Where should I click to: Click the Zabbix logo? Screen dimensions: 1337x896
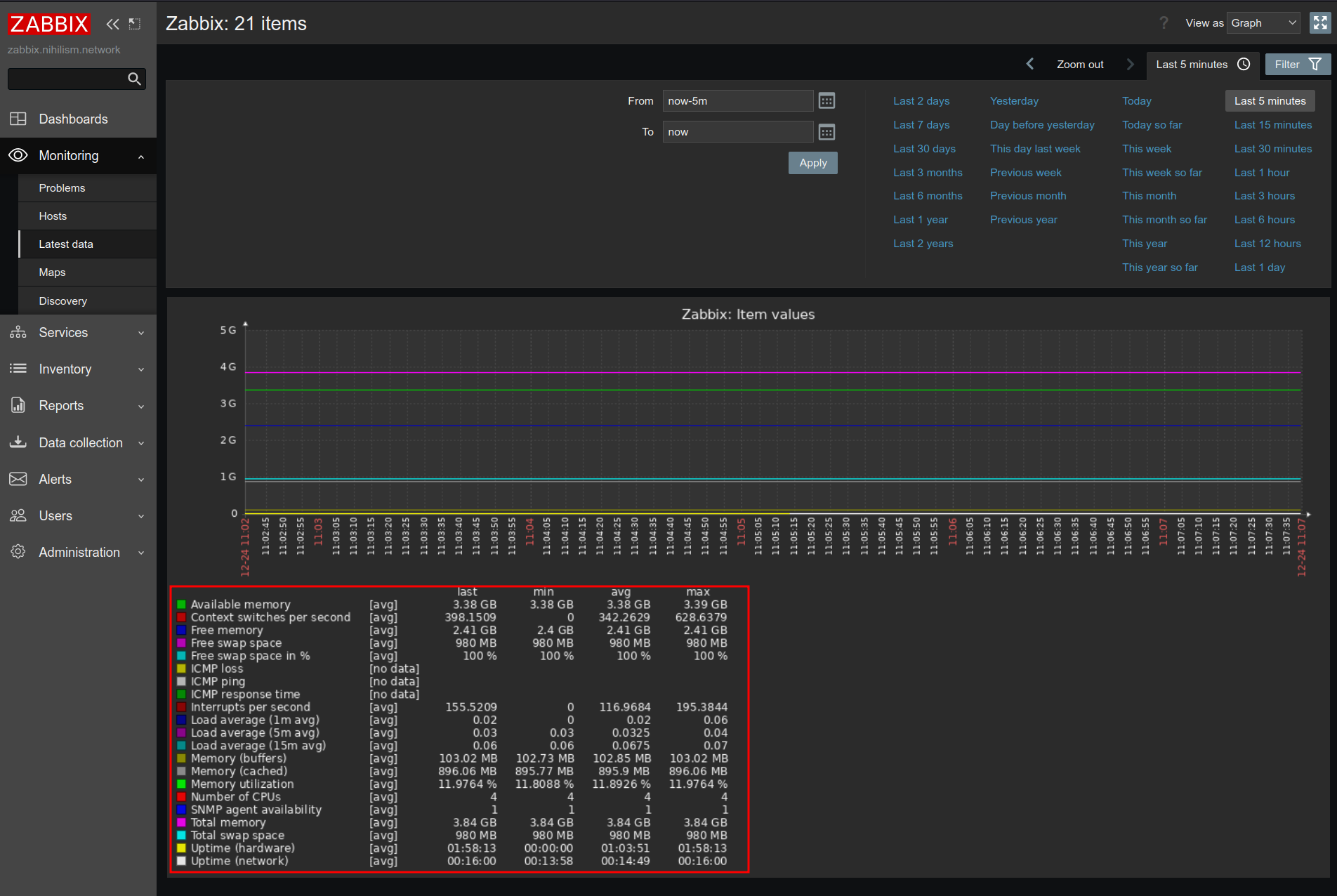click(x=49, y=24)
